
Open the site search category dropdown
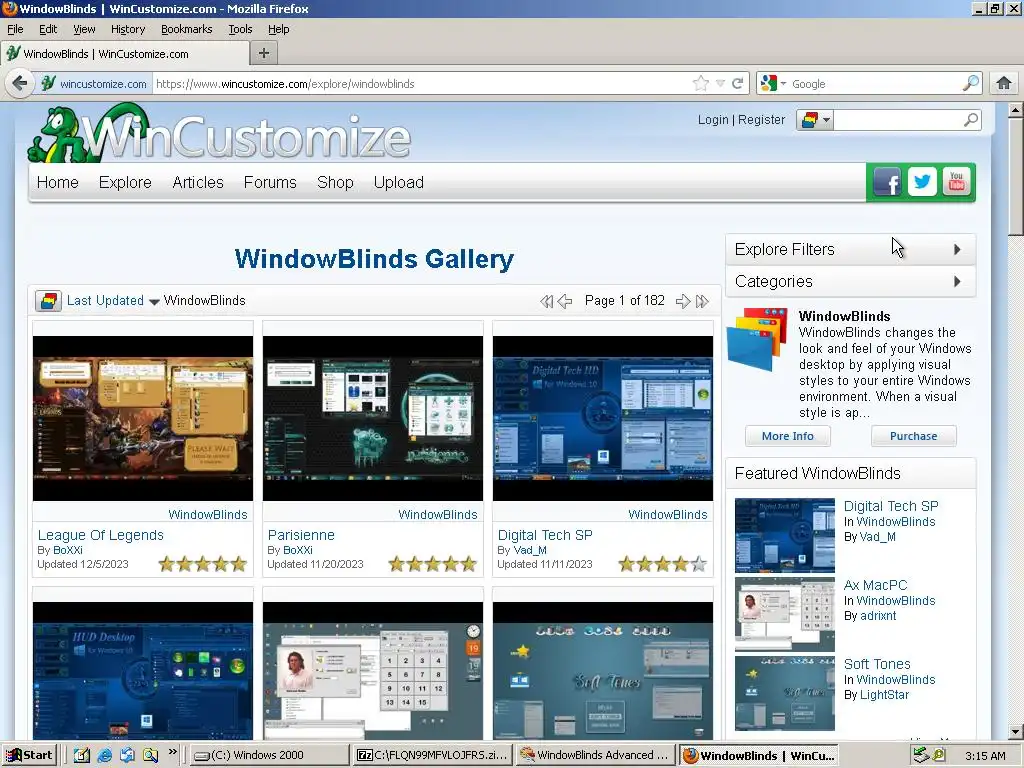click(x=814, y=120)
